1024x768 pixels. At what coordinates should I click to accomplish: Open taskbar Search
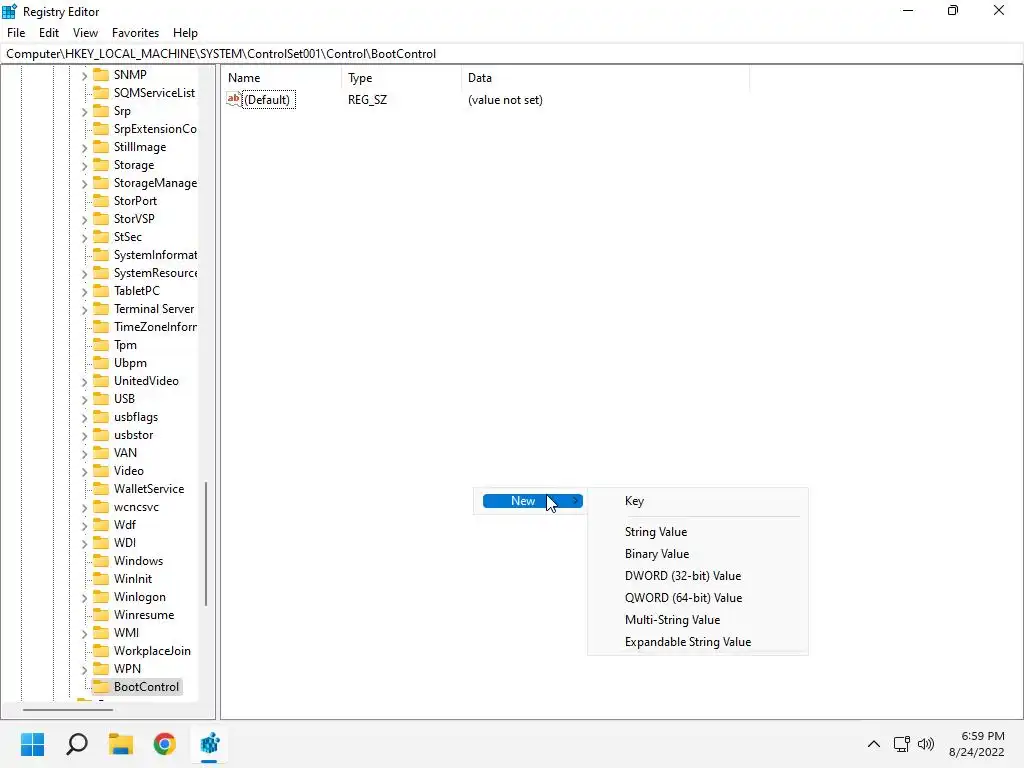(76, 744)
